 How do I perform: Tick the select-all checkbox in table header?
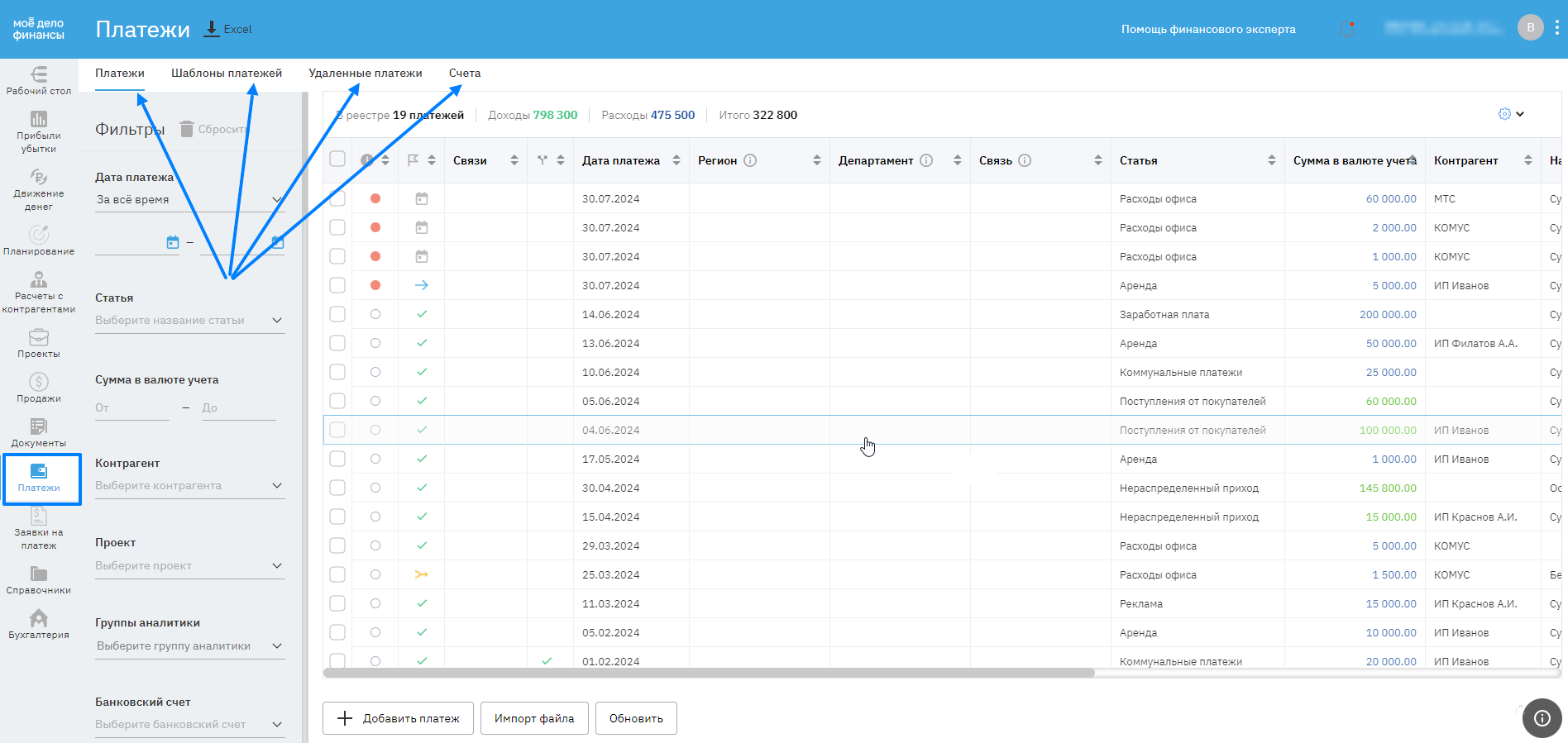coord(337,160)
